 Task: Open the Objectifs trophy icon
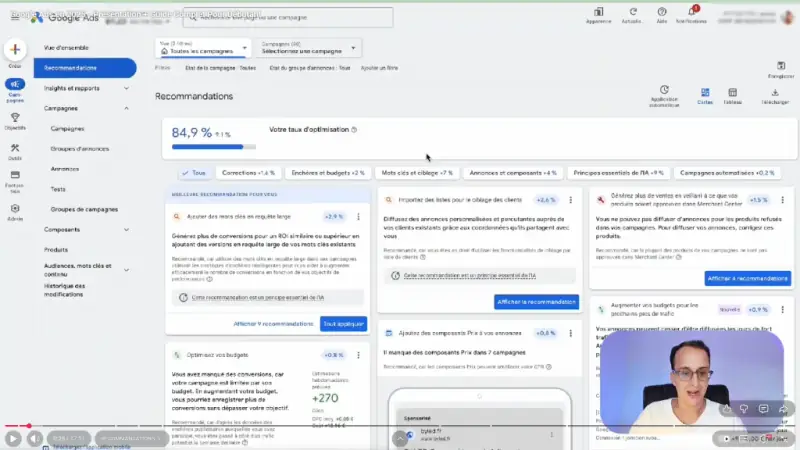15,118
